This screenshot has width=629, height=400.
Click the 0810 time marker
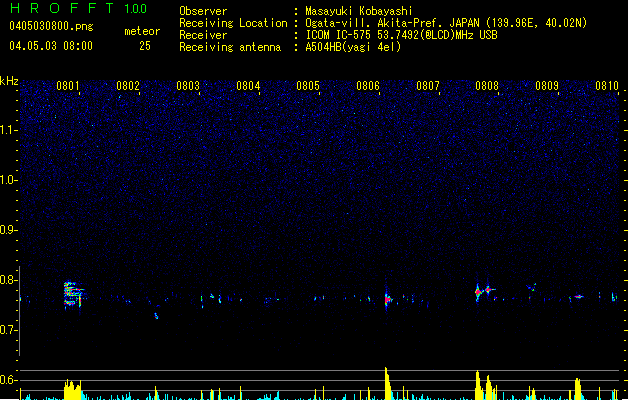coord(607,86)
